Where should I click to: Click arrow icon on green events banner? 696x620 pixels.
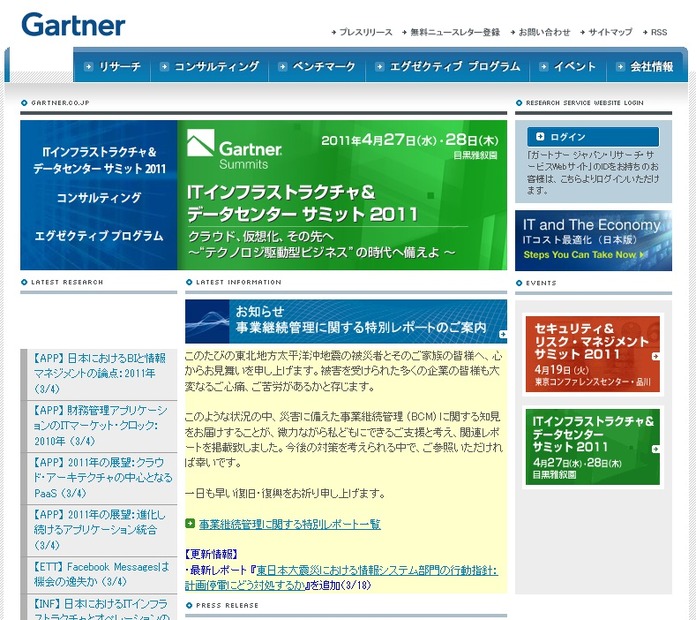[x=656, y=449]
